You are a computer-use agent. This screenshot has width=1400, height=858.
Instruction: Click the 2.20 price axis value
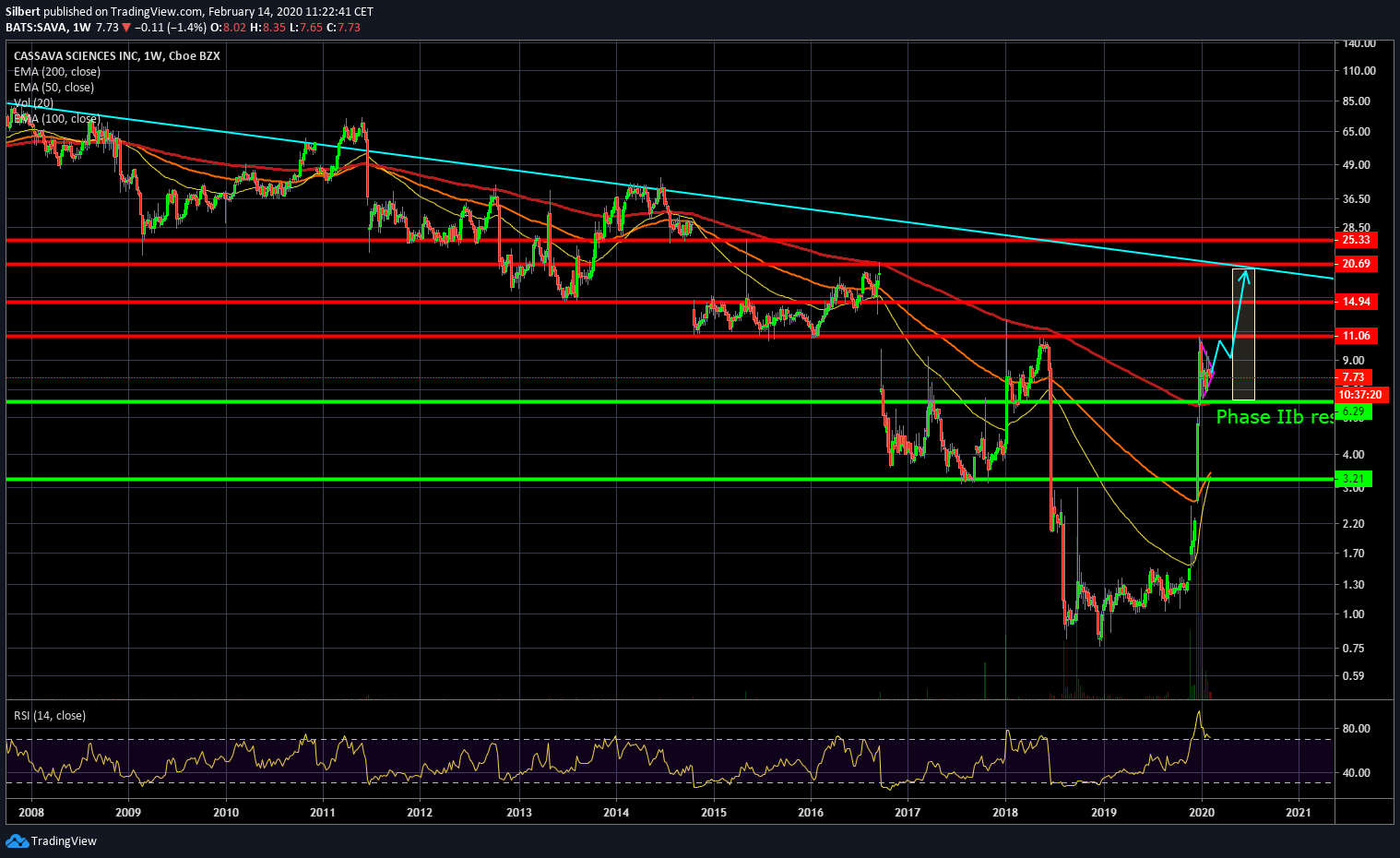pos(1354,524)
